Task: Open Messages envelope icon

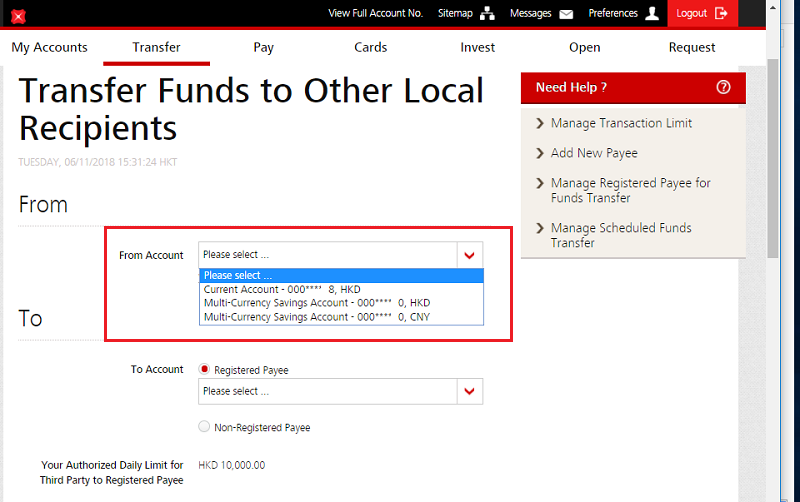Action: click(x=566, y=14)
